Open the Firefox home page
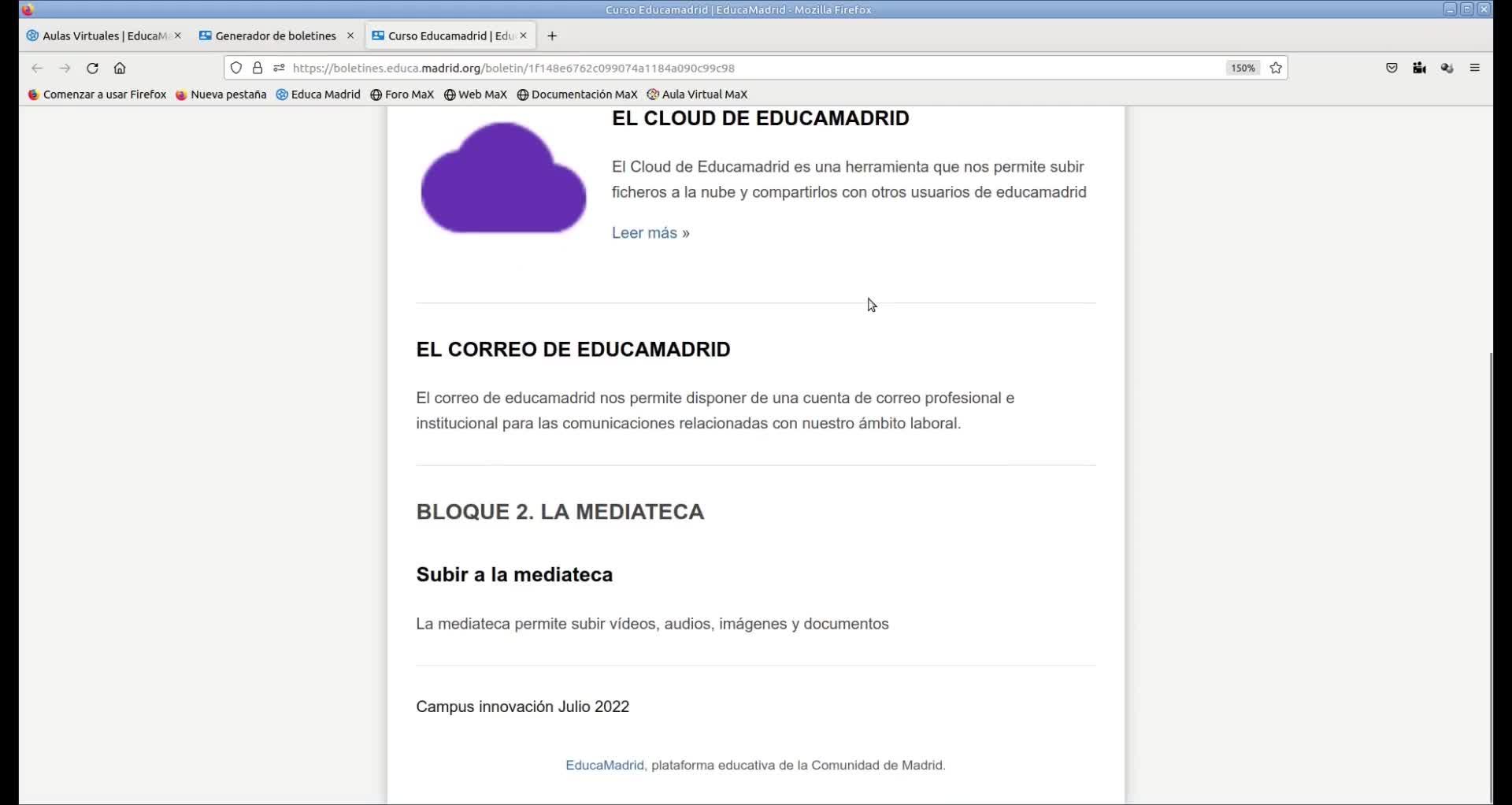The height and width of the screenshot is (805, 1512). (120, 69)
